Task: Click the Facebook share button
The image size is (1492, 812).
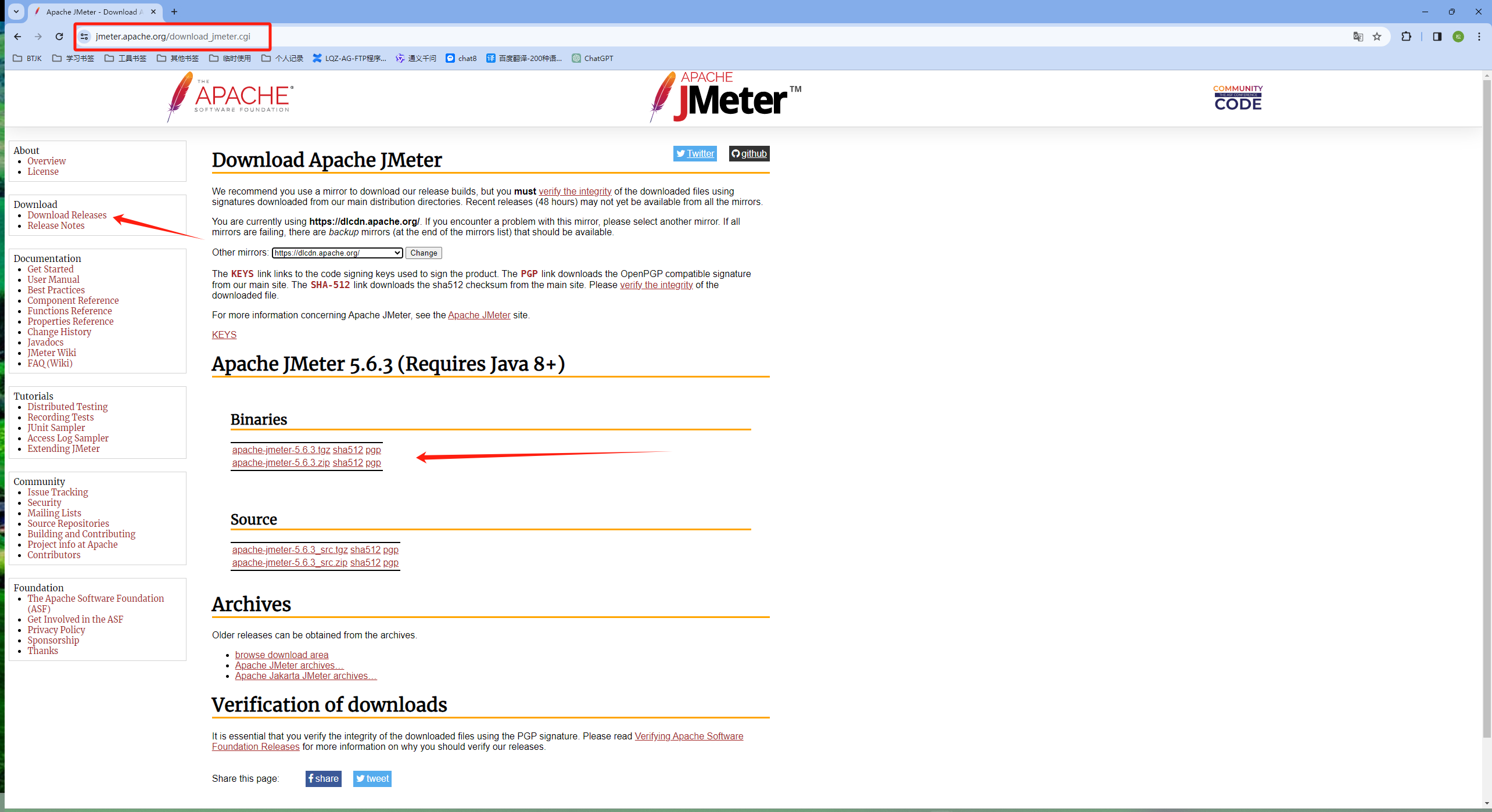Action: 324,779
